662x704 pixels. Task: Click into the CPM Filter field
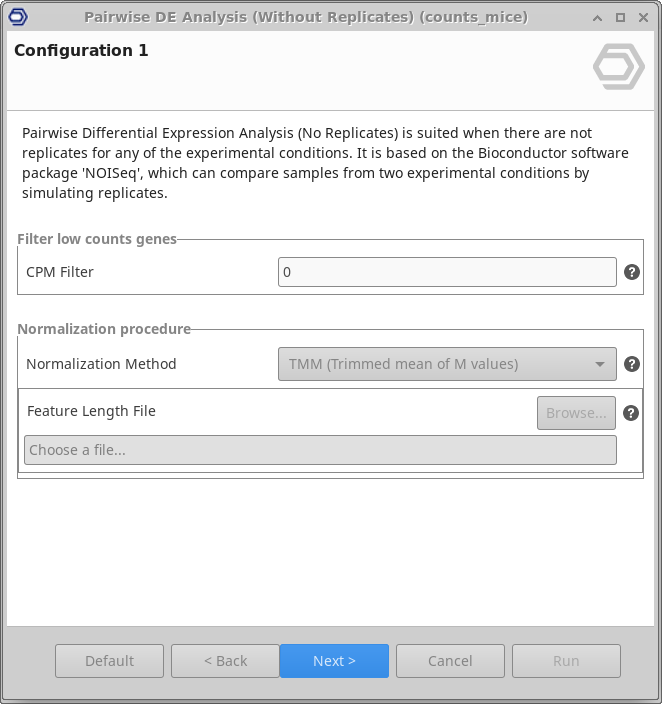pos(446,272)
